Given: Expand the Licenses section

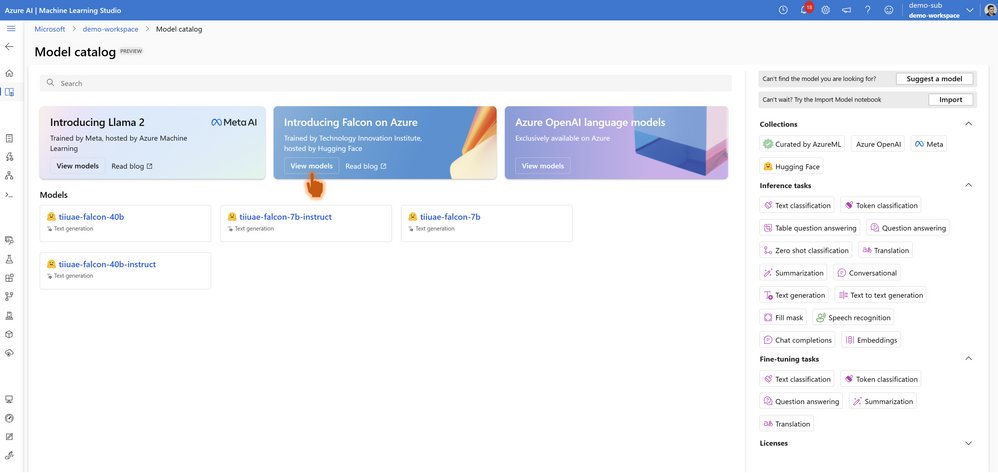Looking at the screenshot, I should (x=969, y=443).
